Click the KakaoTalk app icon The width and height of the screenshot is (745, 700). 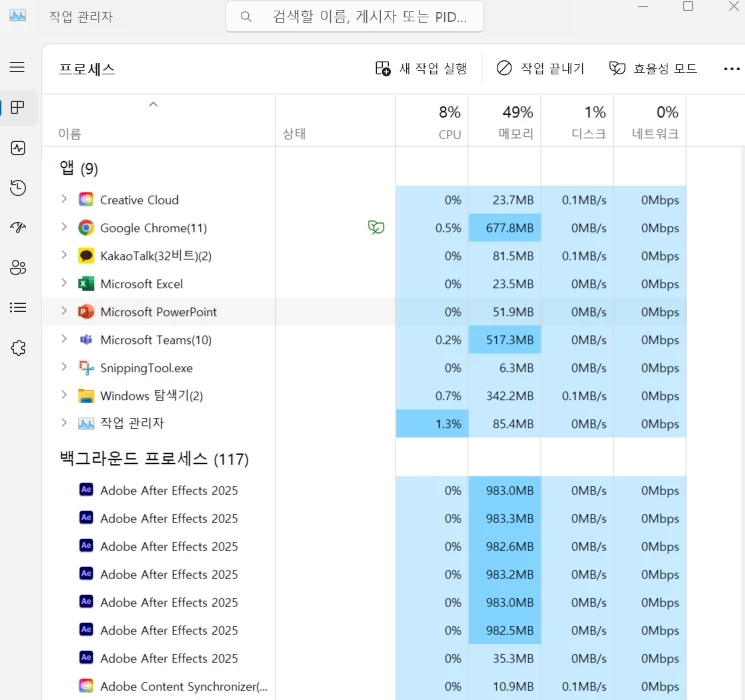[86, 256]
